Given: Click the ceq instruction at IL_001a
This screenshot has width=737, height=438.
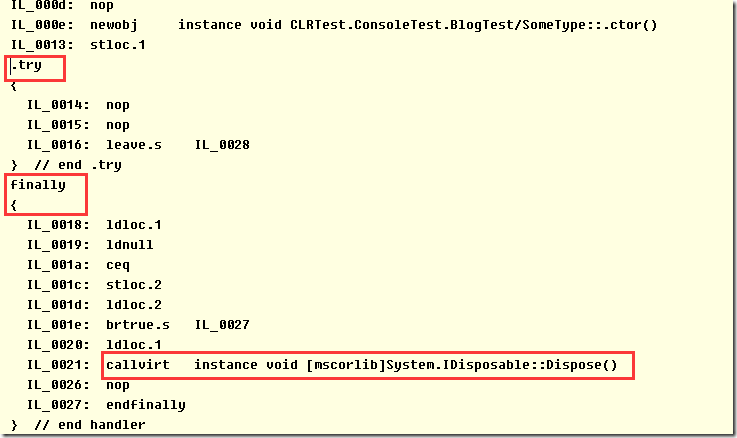Looking at the screenshot, I should click(118, 265).
